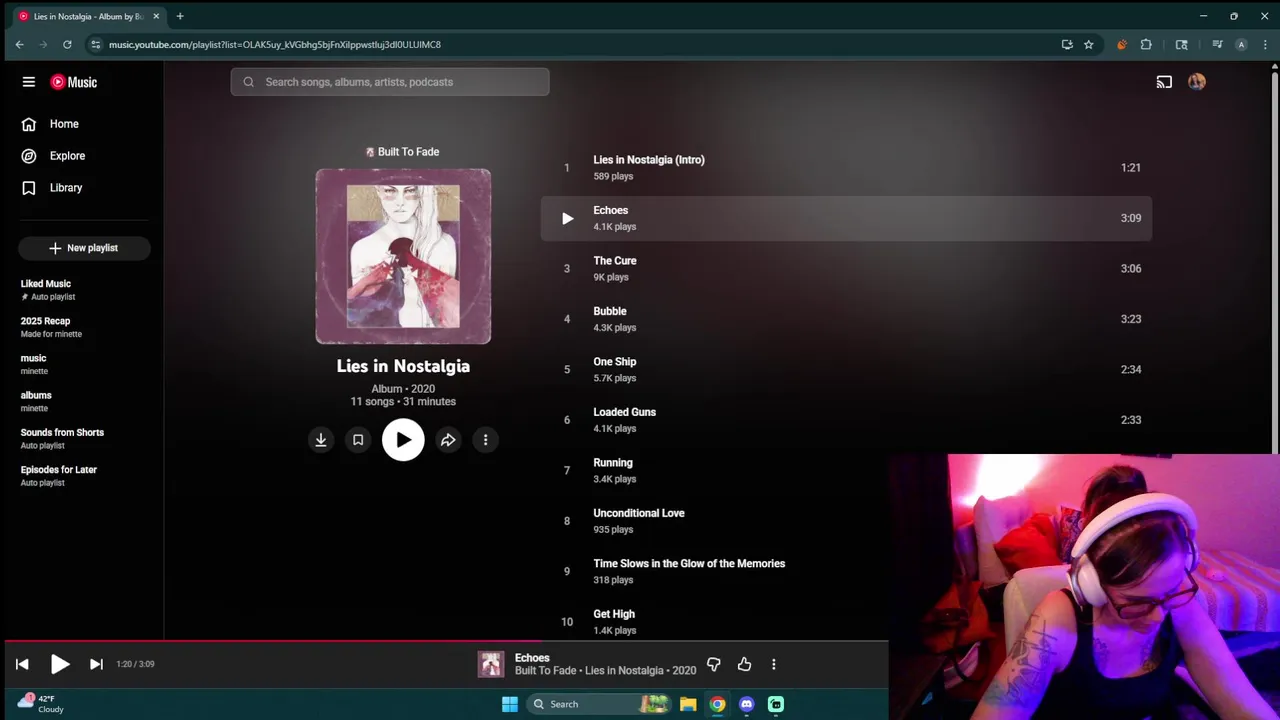Screen dimensions: 1280x720
Task: Open File Explorer from taskbar
Action: pyautogui.click(x=688, y=704)
